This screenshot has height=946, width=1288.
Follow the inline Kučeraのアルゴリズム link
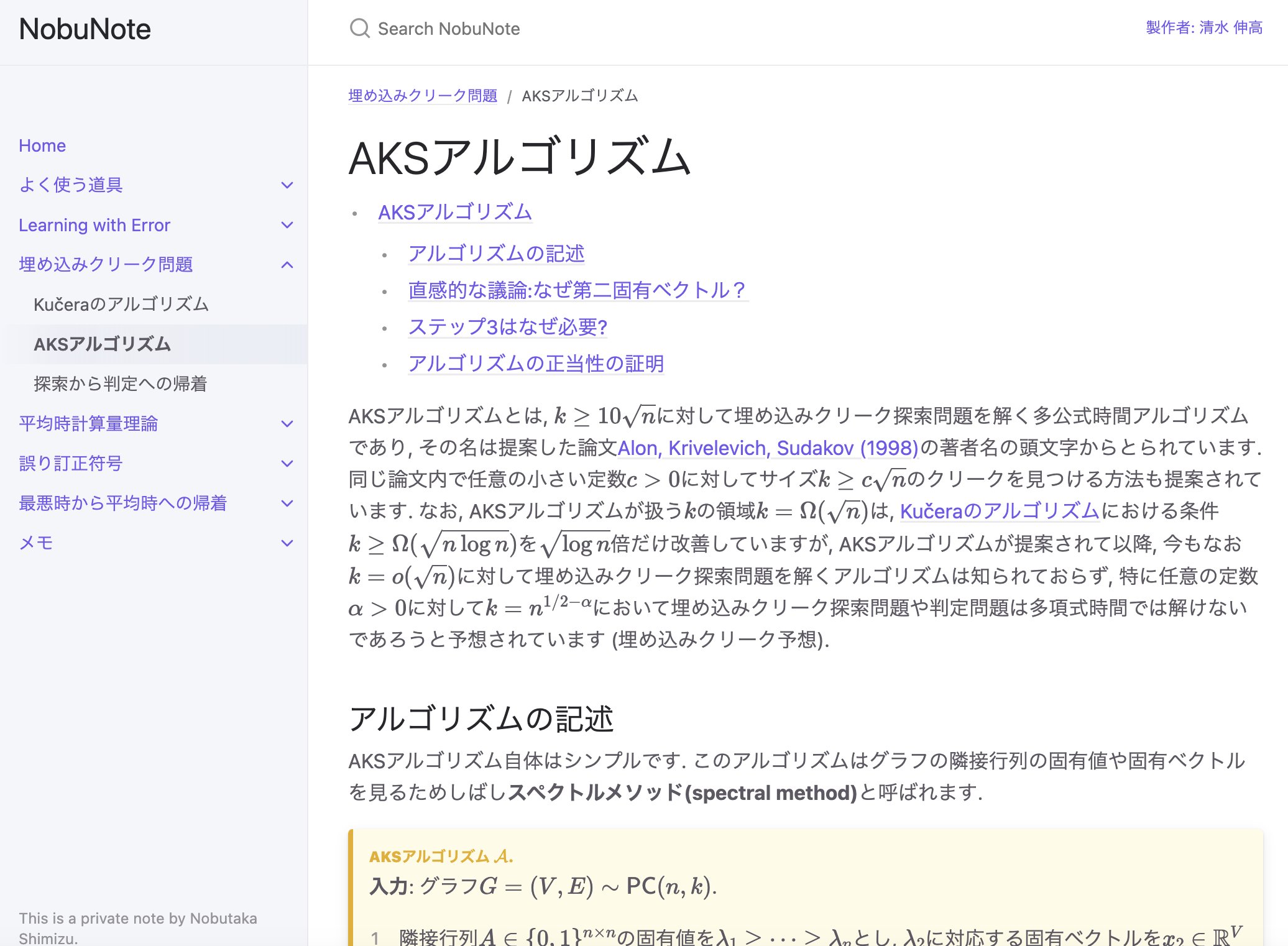(x=1000, y=511)
